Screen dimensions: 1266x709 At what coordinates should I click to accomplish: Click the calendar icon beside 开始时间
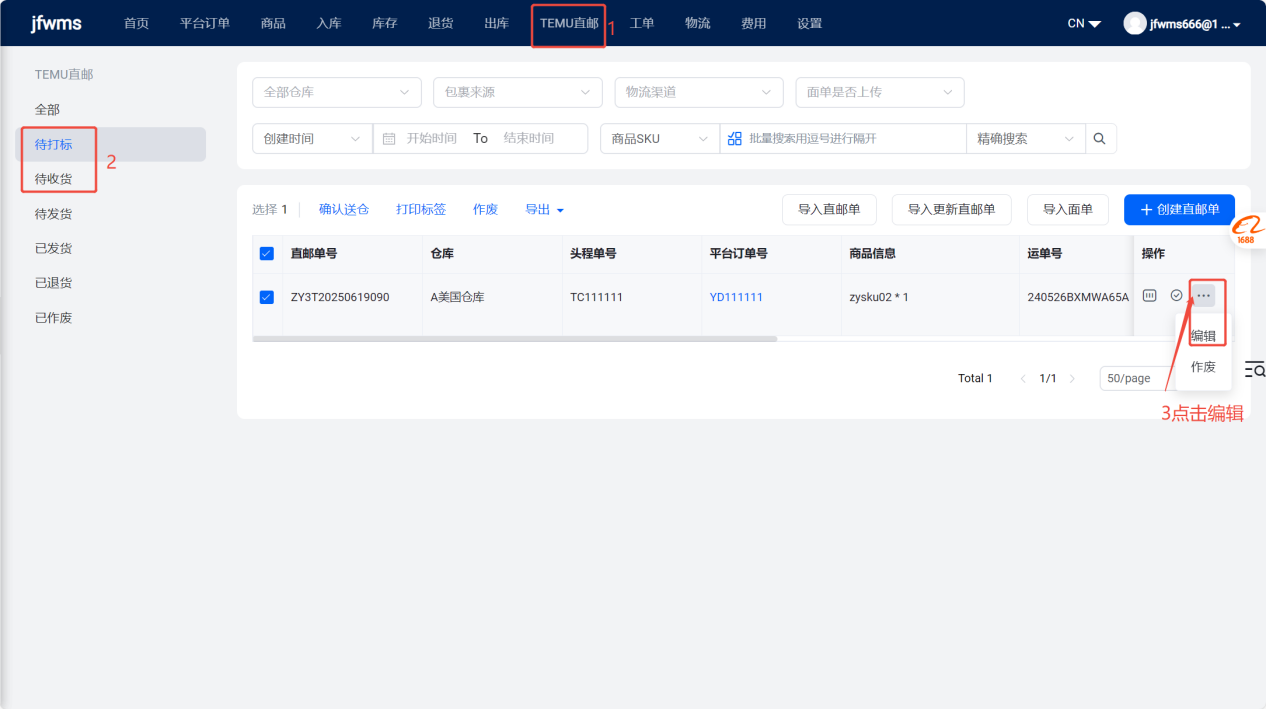[389, 139]
